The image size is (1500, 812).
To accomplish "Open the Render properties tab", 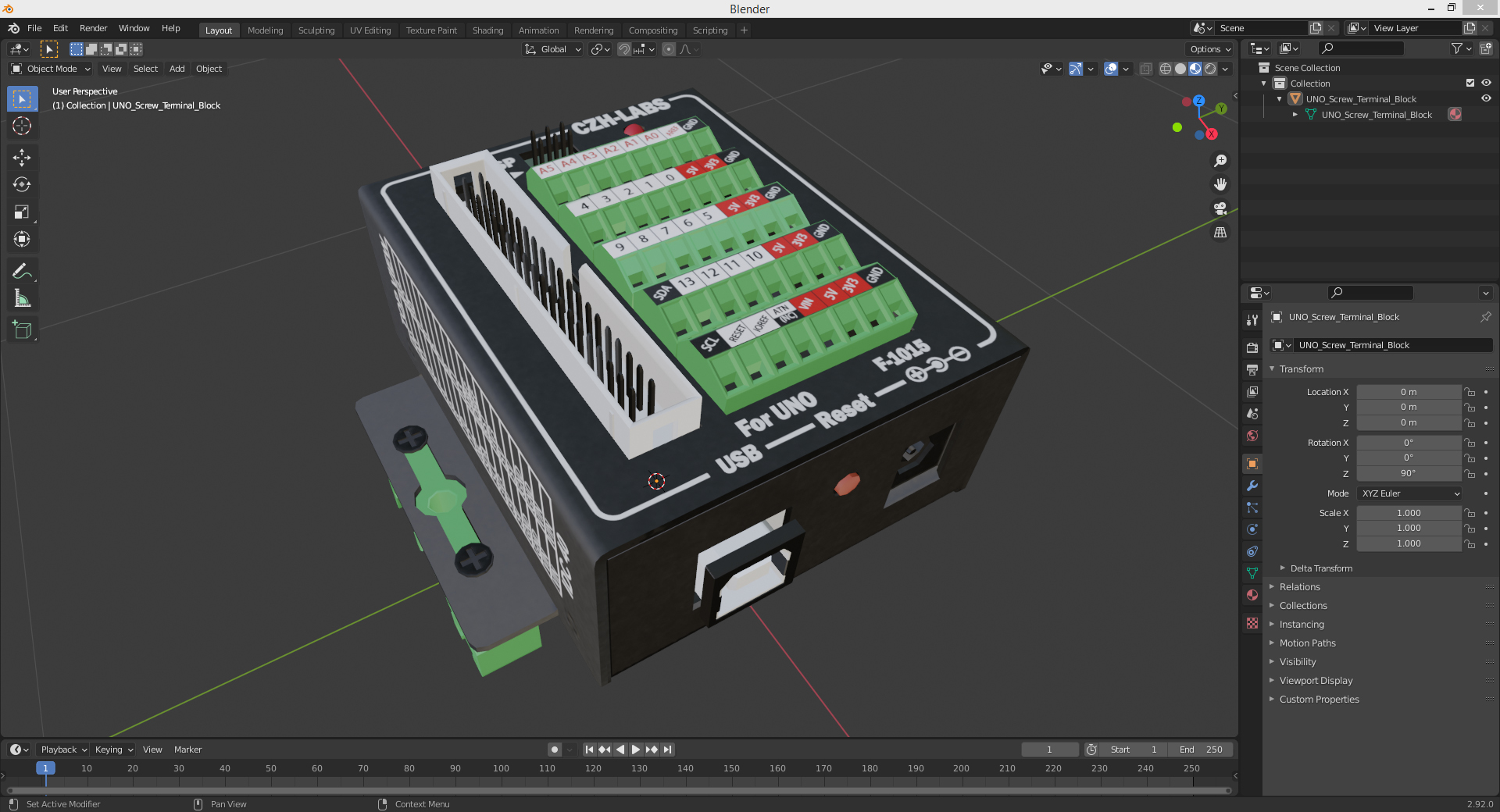I will pyautogui.click(x=1252, y=347).
